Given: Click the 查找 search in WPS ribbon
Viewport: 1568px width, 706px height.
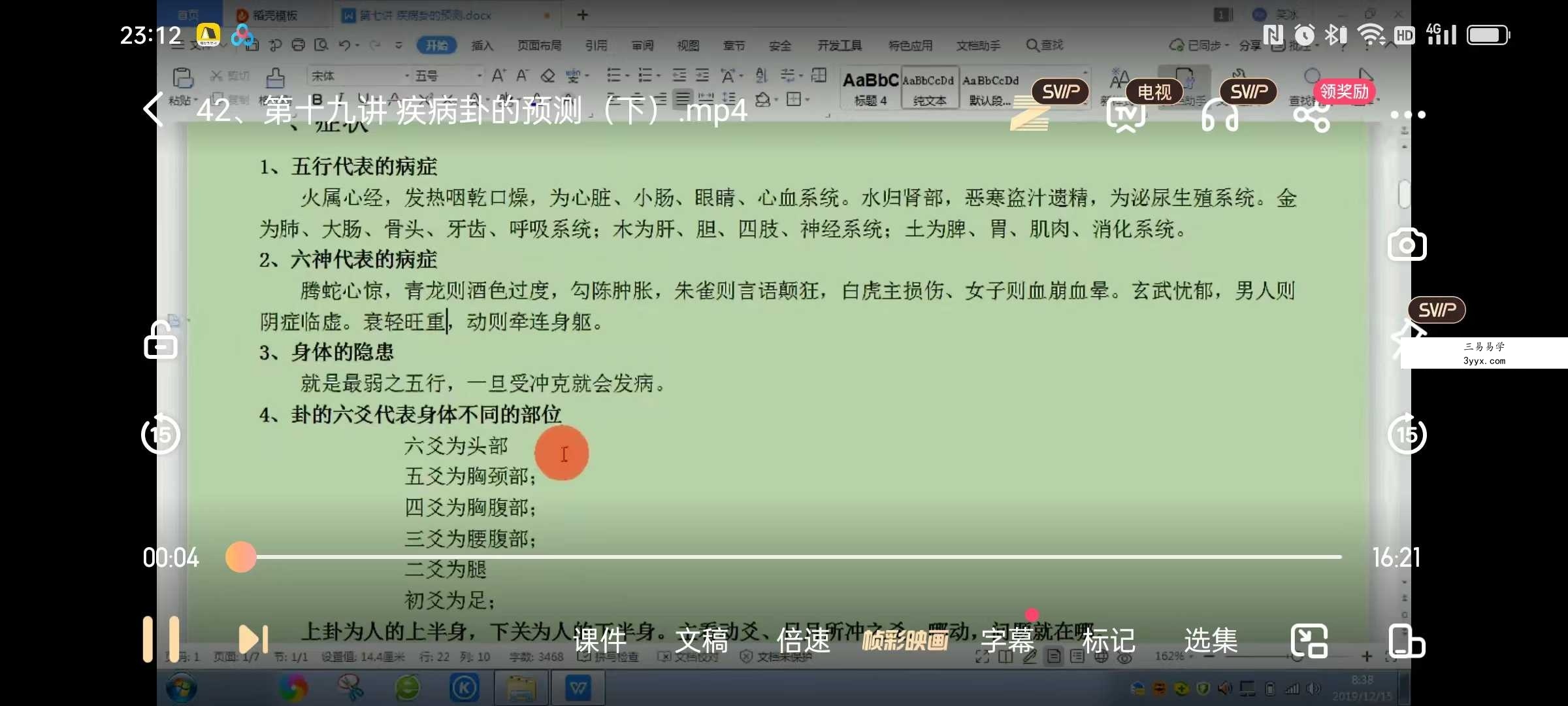Looking at the screenshot, I should [1045, 45].
